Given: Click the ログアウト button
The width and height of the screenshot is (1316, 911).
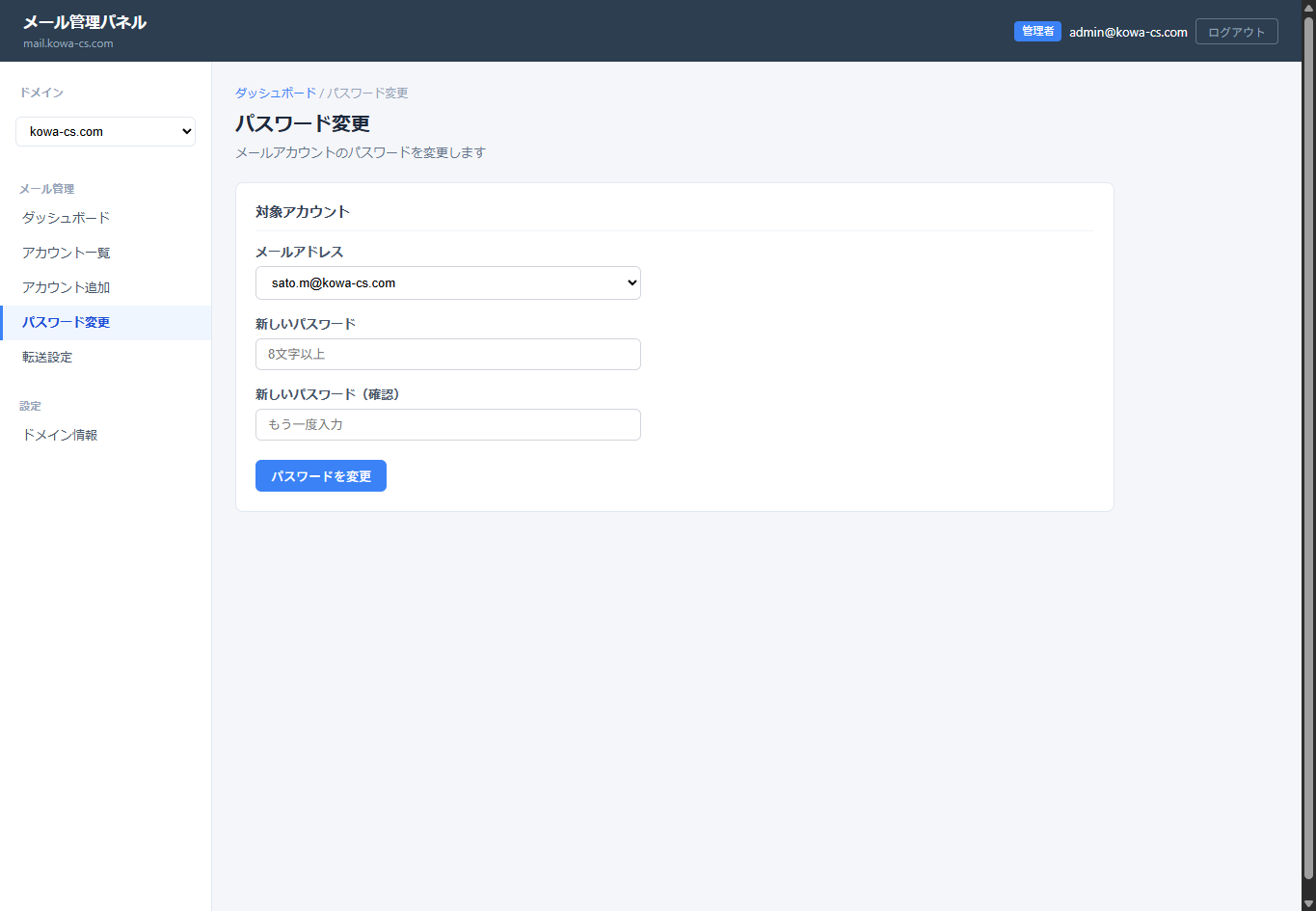Looking at the screenshot, I should click(x=1236, y=32).
